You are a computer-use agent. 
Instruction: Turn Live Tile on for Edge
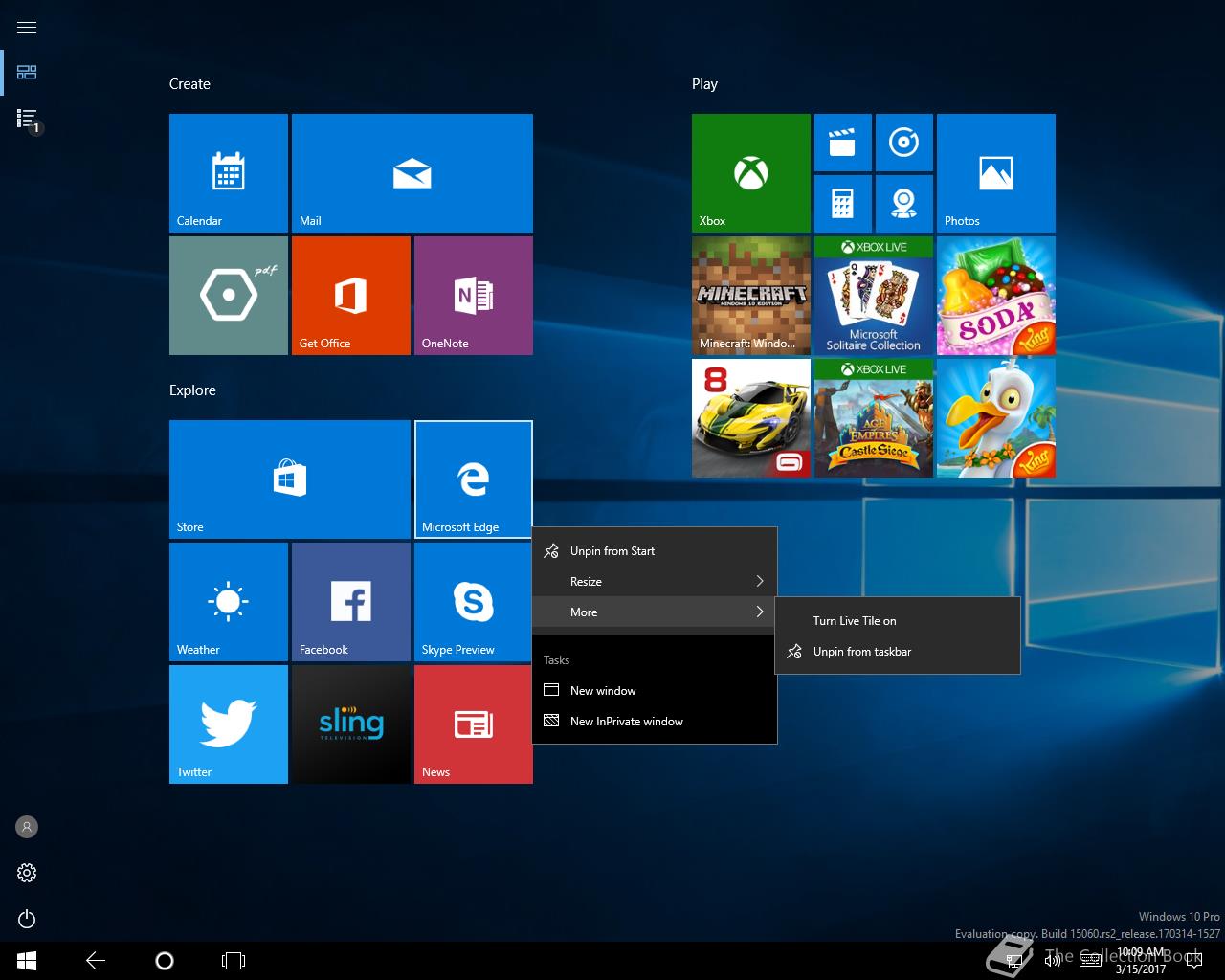coord(855,621)
